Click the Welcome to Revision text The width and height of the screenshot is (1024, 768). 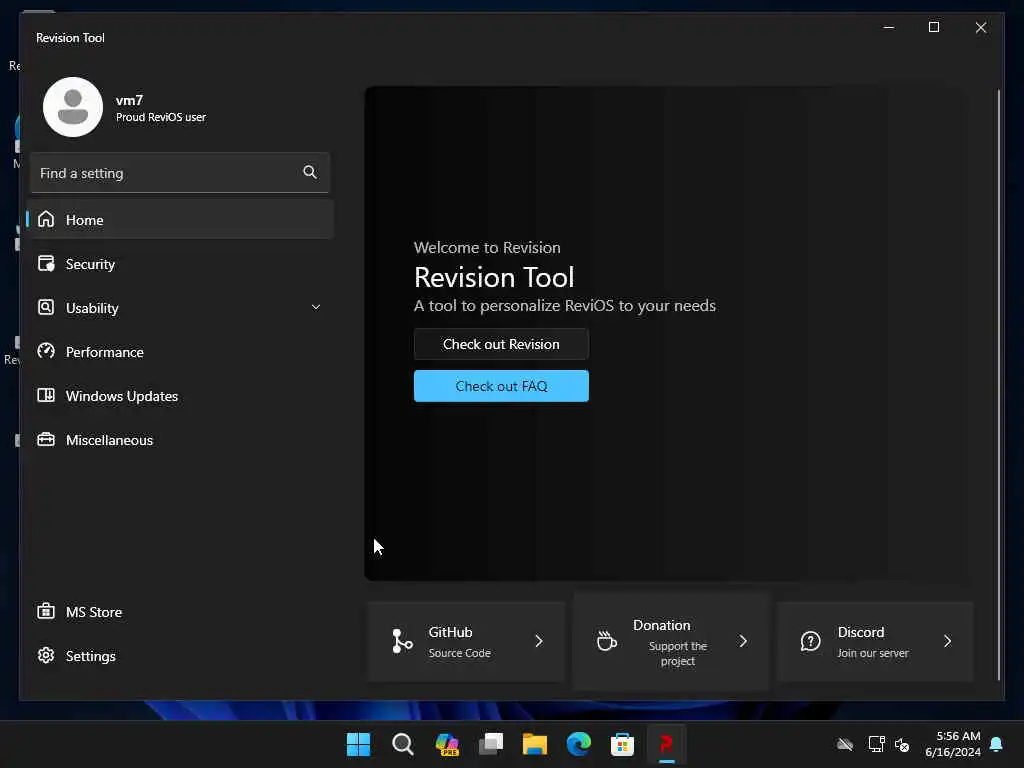tap(487, 248)
